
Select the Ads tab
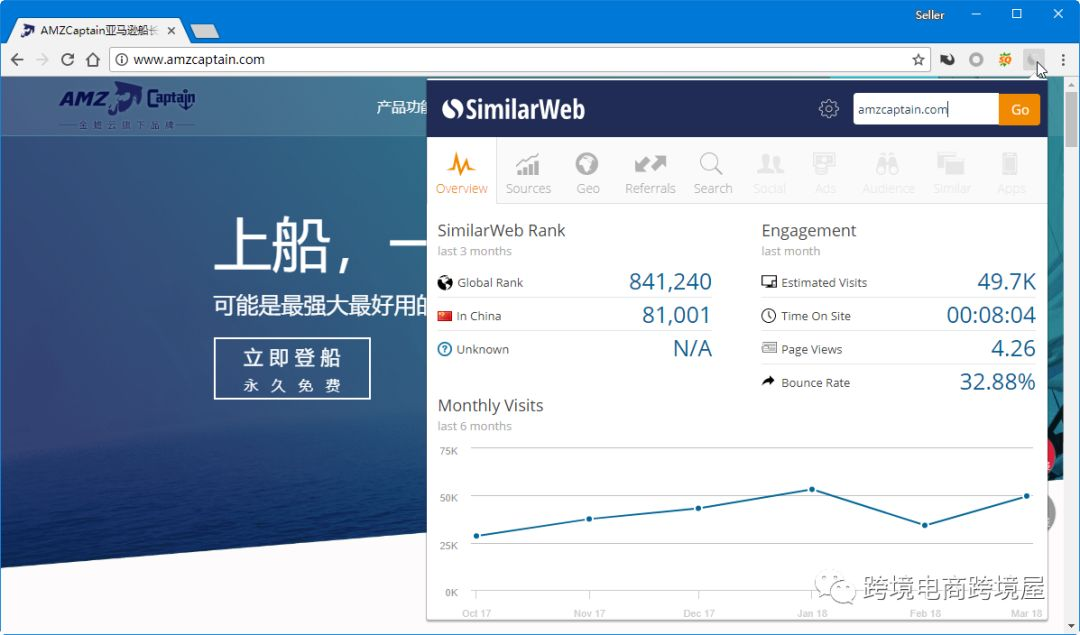pyautogui.click(x=824, y=174)
